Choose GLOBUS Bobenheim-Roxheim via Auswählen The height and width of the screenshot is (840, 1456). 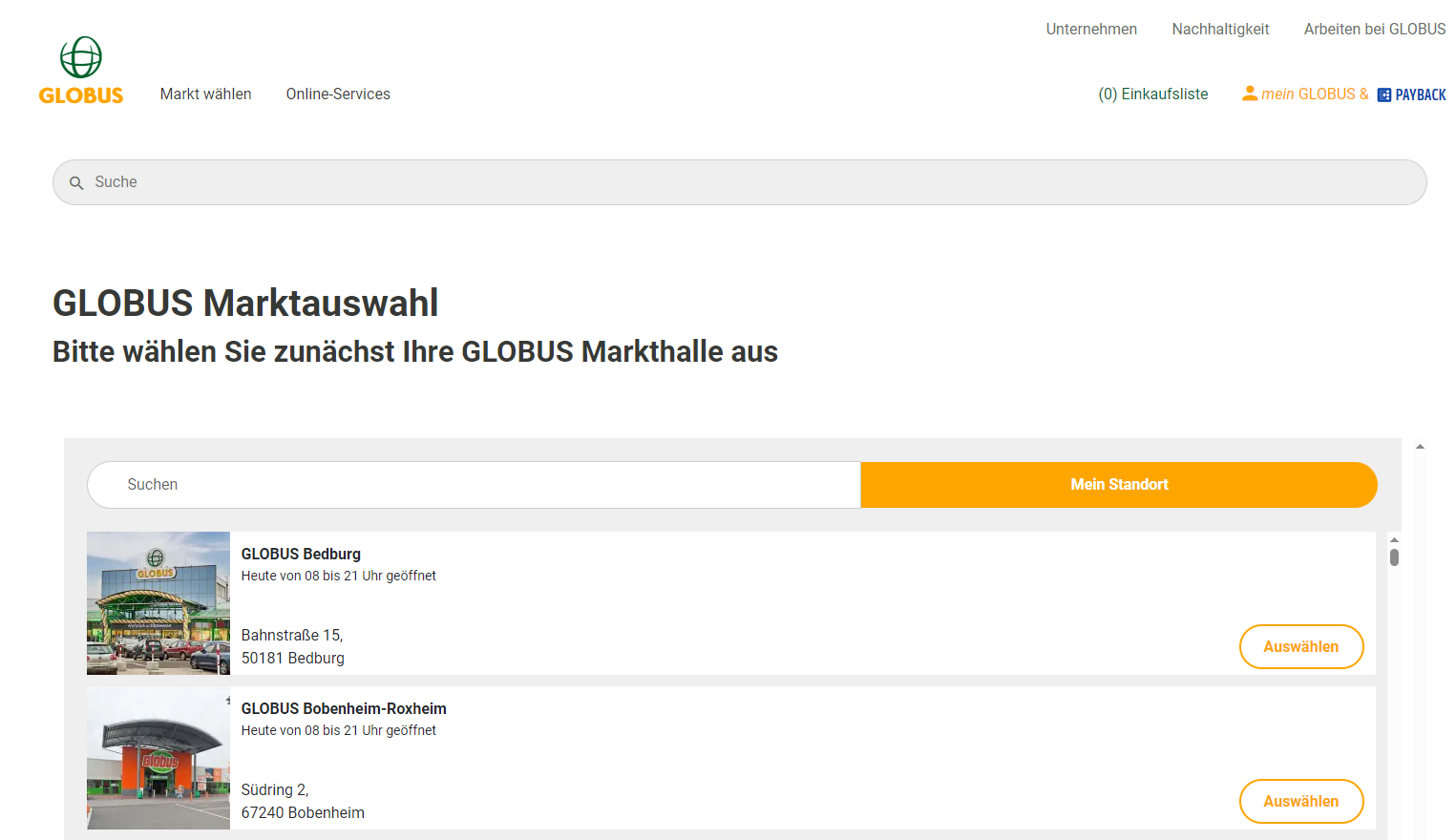1301,801
